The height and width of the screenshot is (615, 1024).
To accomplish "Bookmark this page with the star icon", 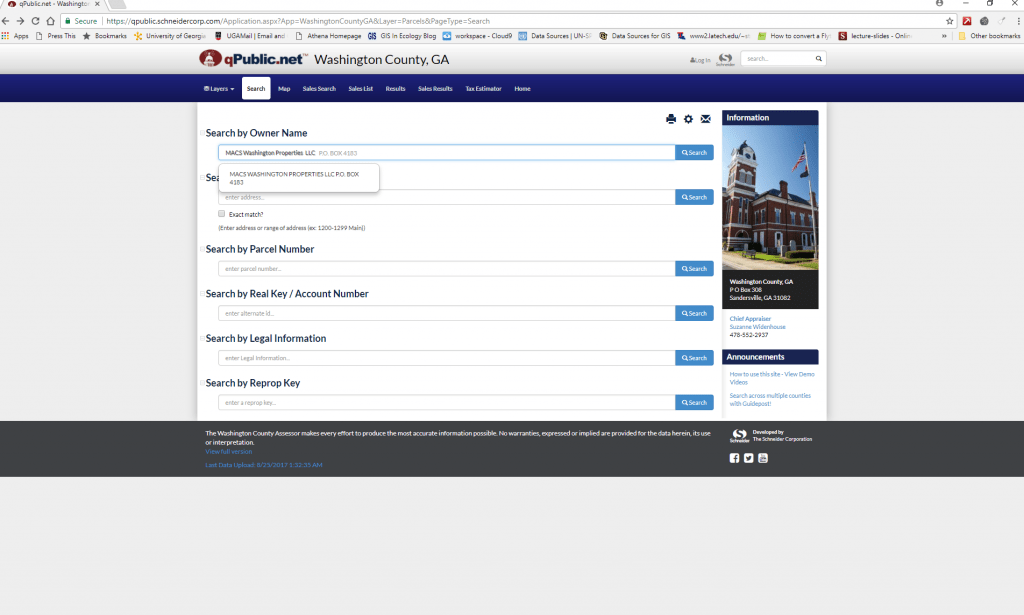I will 949,20.
